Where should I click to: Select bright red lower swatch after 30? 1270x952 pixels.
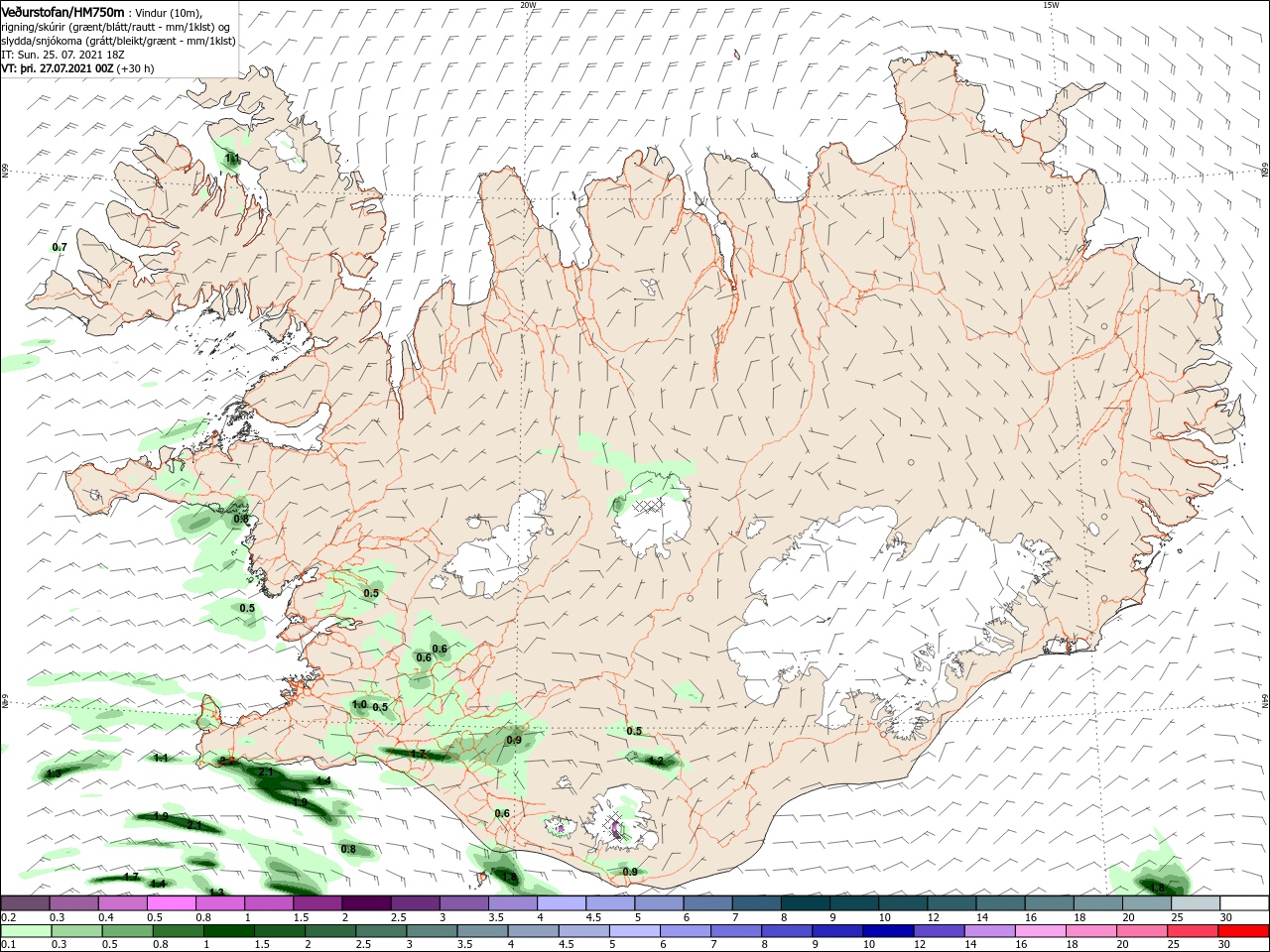(x=1245, y=931)
